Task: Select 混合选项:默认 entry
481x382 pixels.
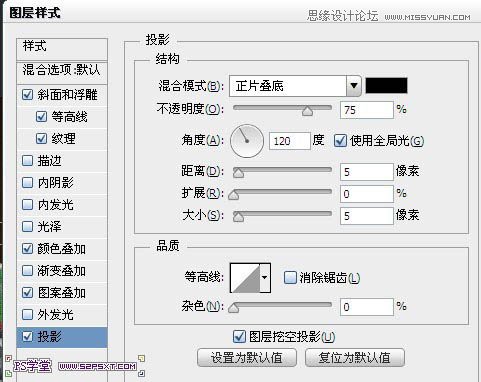Action: (62, 72)
